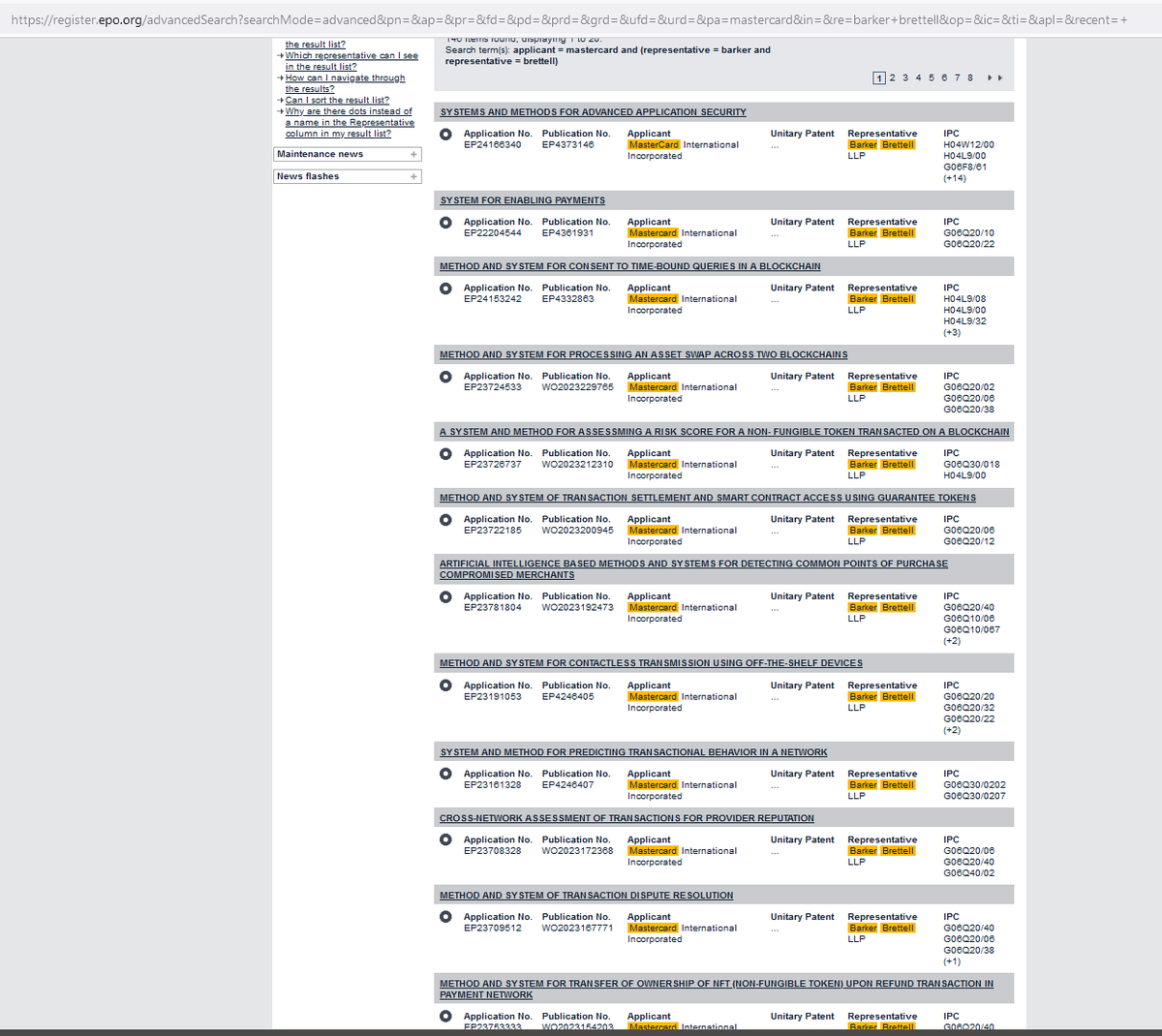Open 'Method and System of Transaction Dispute Resolution' result

coord(586,896)
